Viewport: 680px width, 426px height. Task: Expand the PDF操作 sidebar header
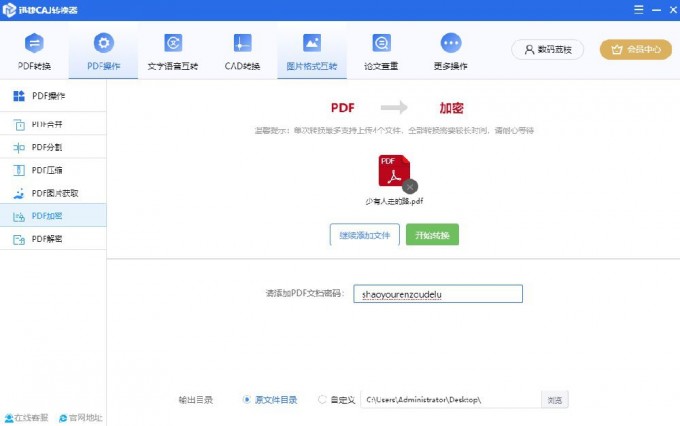(x=53, y=96)
